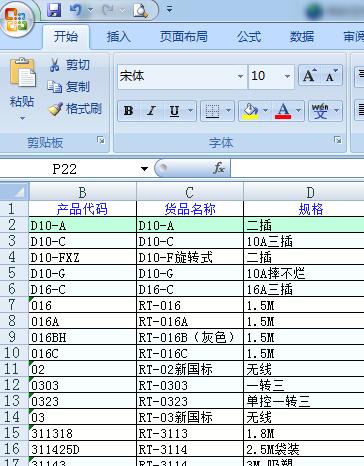The height and width of the screenshot is (466, 364).
Task: Open 字体 group dialog launcher
Action: pyautogui.click(x=338, y=140)
